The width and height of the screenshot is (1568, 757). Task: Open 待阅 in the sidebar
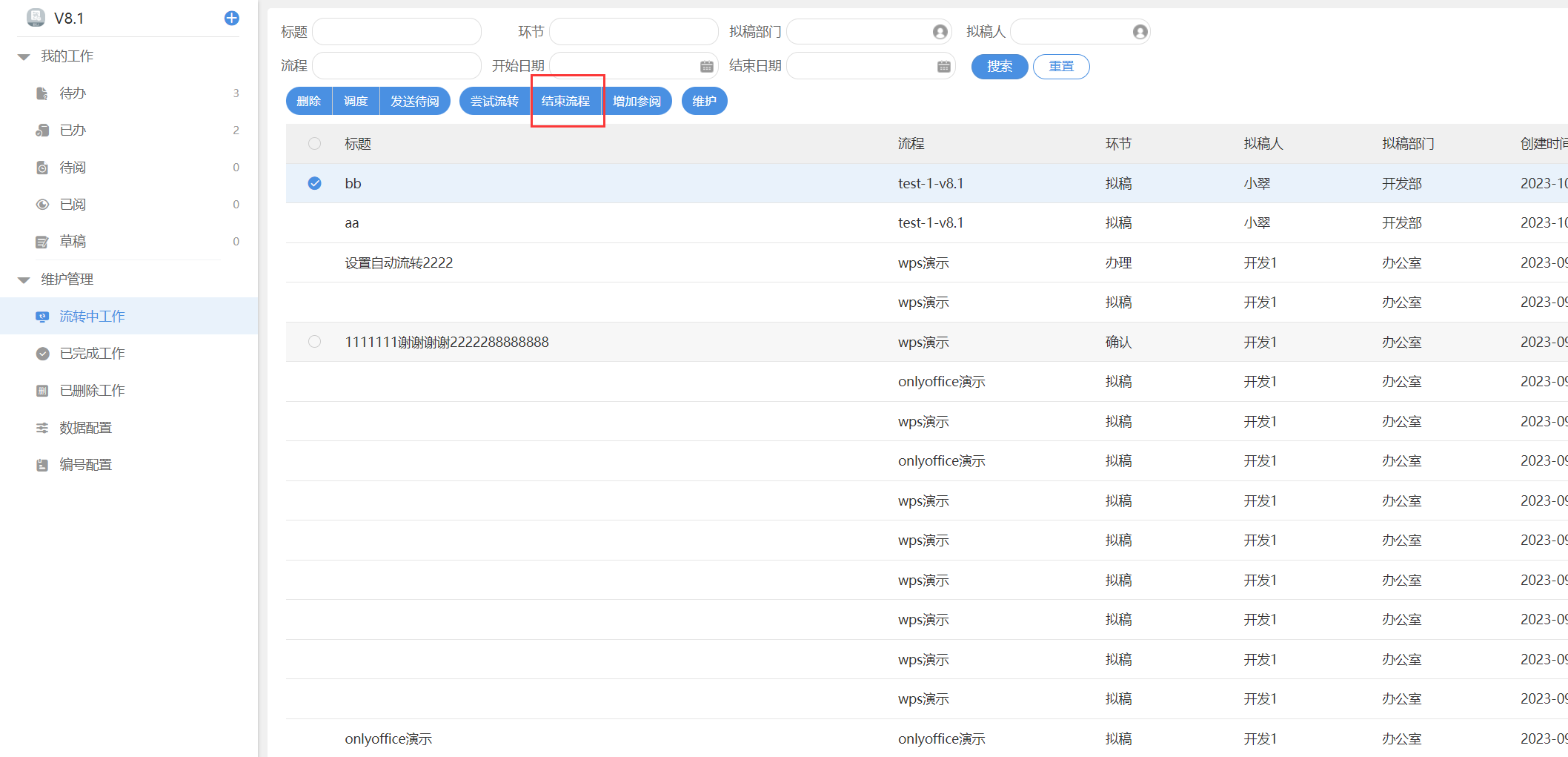(129, 168)
